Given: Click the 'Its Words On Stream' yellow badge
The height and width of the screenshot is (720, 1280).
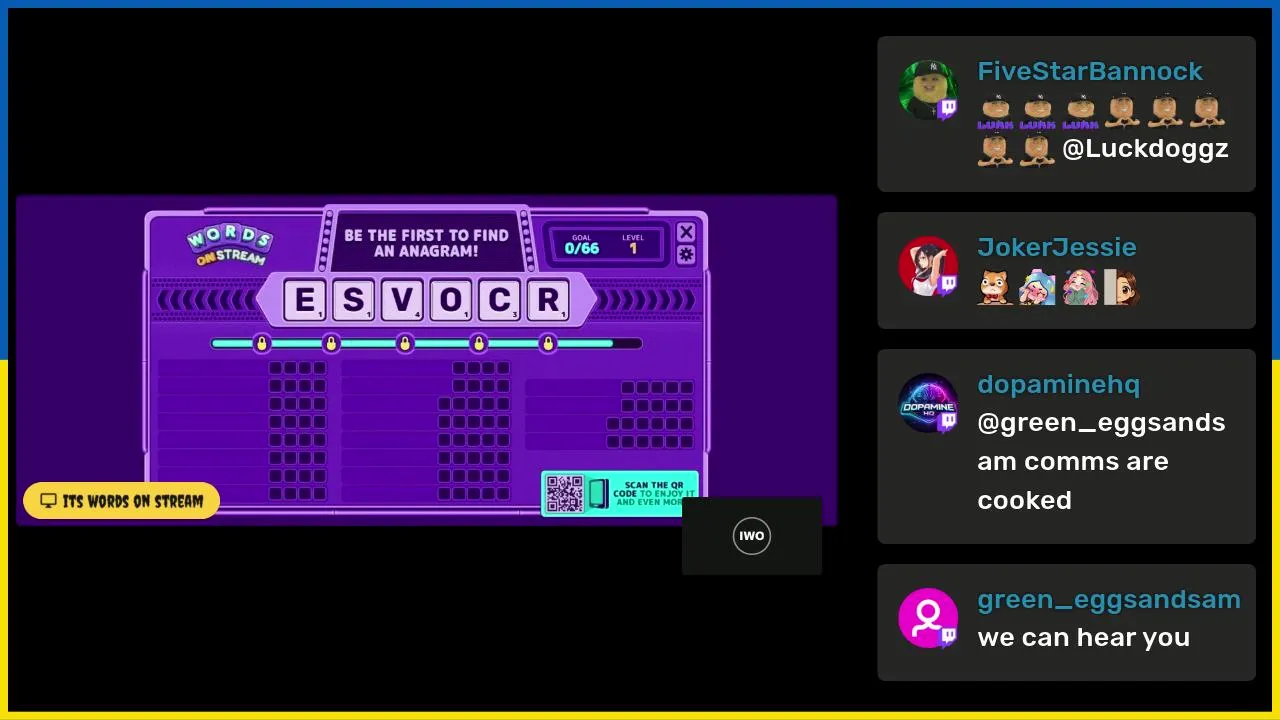Looking at the screenshot, I should [121, 501].
